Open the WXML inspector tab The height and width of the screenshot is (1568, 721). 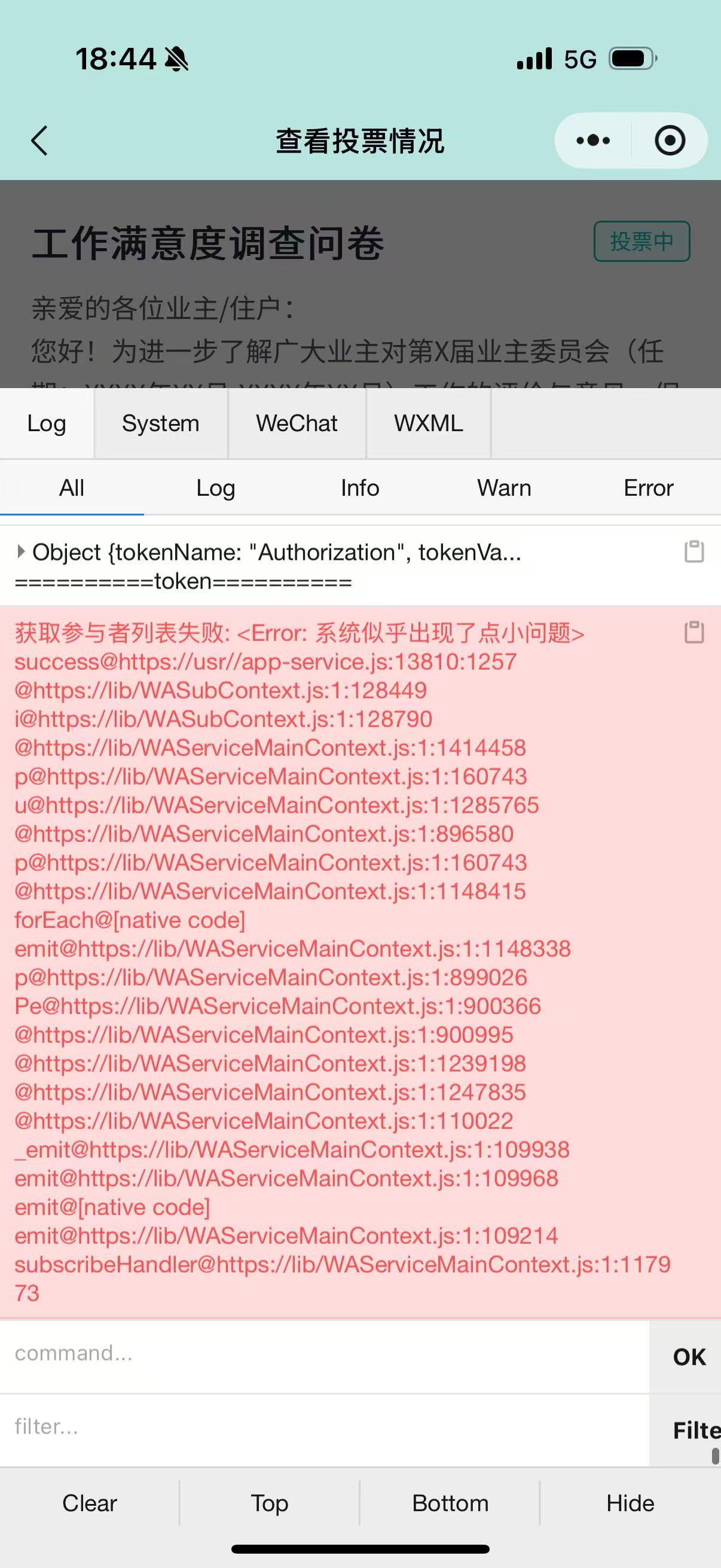427,423
